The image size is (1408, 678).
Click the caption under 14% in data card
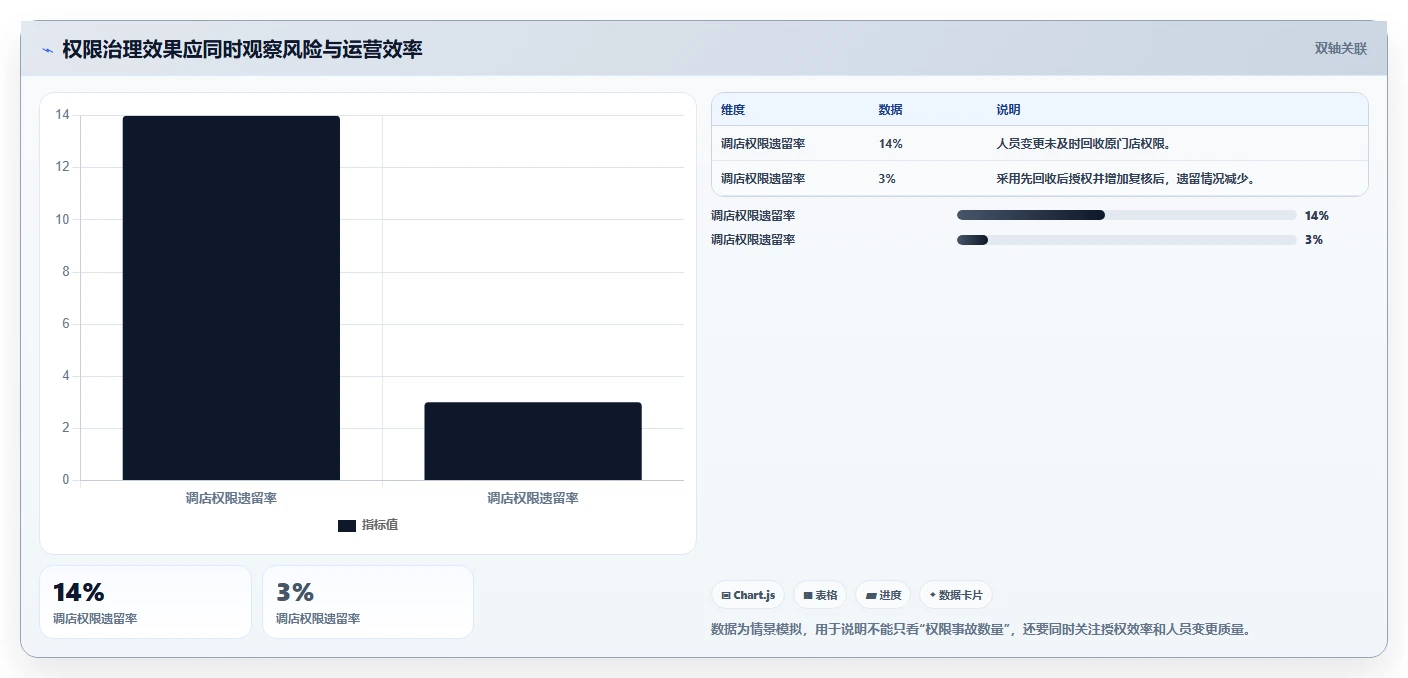click(95, 619)
